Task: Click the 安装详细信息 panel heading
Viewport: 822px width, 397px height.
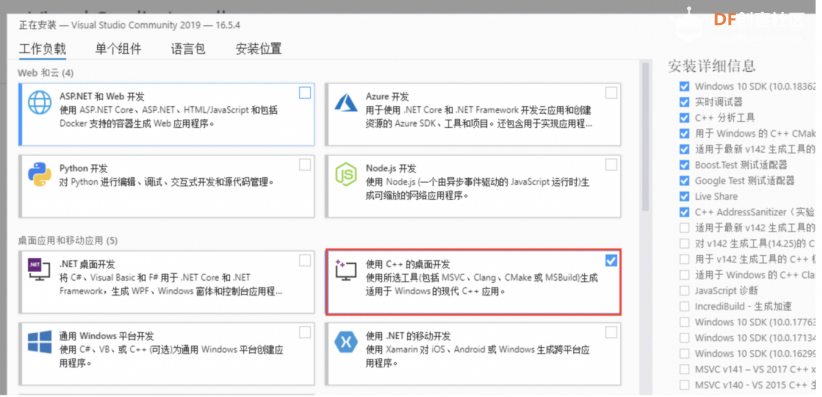Action: [712, 66]
